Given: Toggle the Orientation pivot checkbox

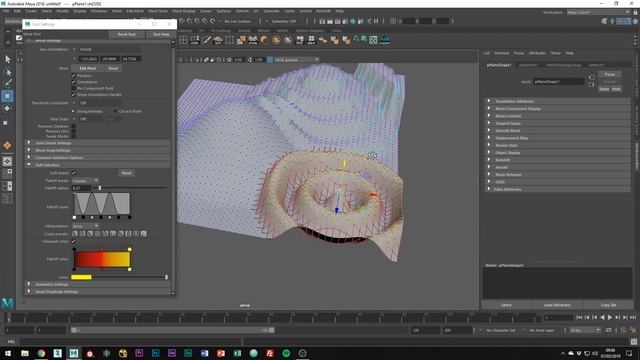Looking at the screenshot, I should [74, 82].
